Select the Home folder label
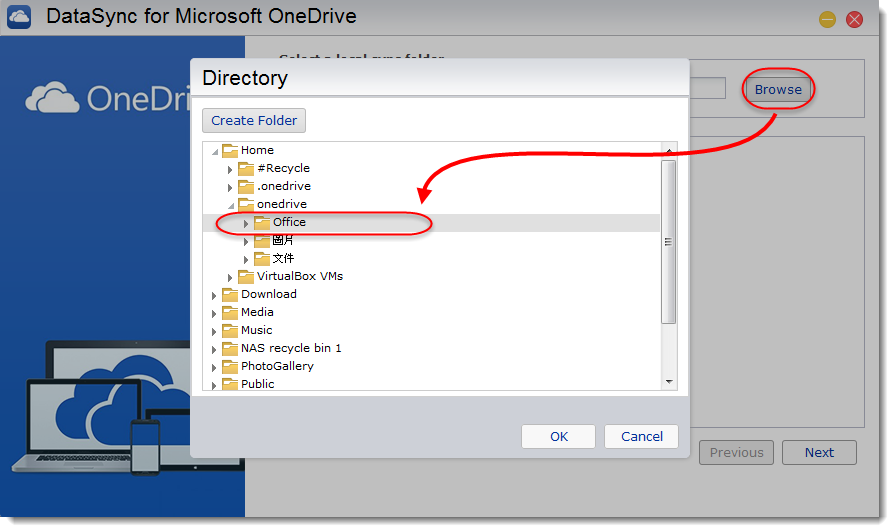Screen dimensions: 894x532 pos(257,150)
